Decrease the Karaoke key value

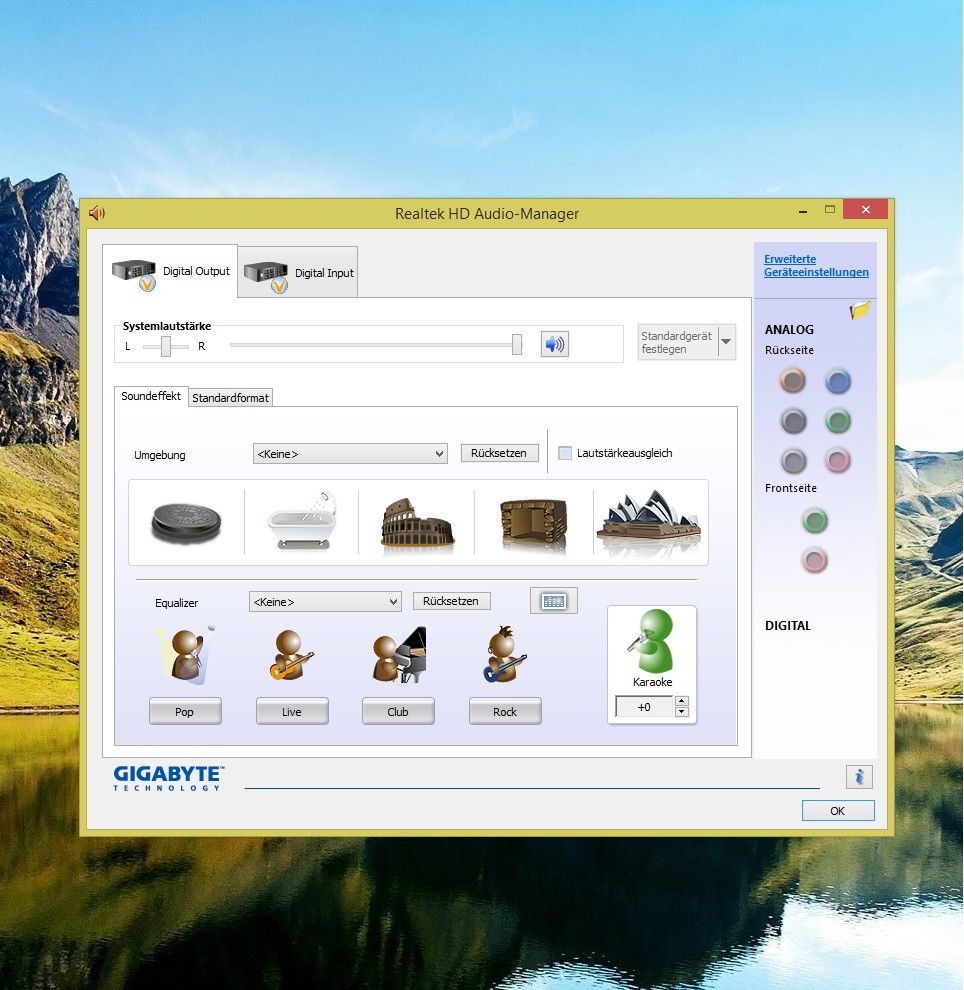point(681,712)
